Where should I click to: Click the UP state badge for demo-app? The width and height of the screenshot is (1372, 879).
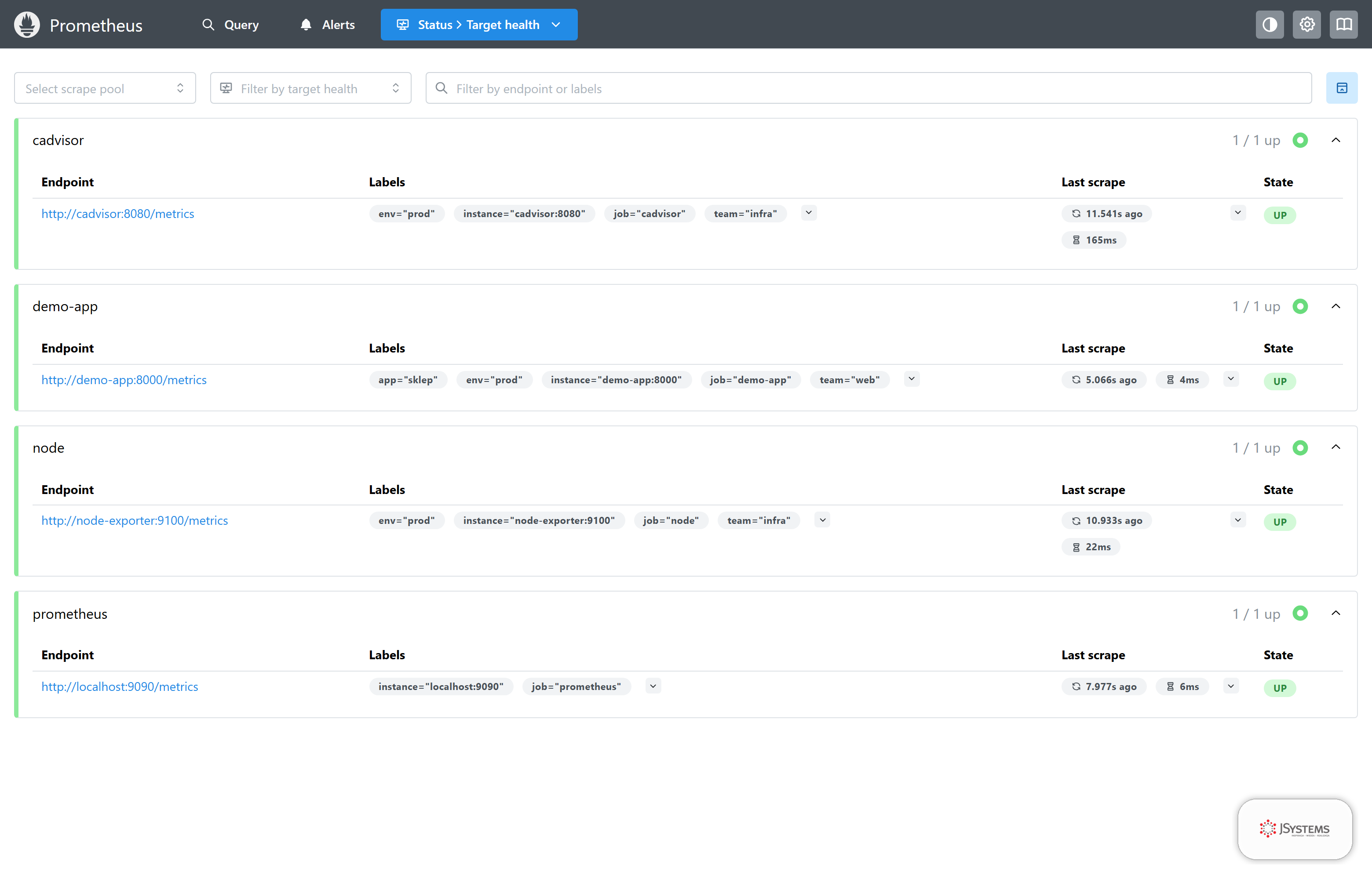pyautogui.click(x=1280, y=381)
